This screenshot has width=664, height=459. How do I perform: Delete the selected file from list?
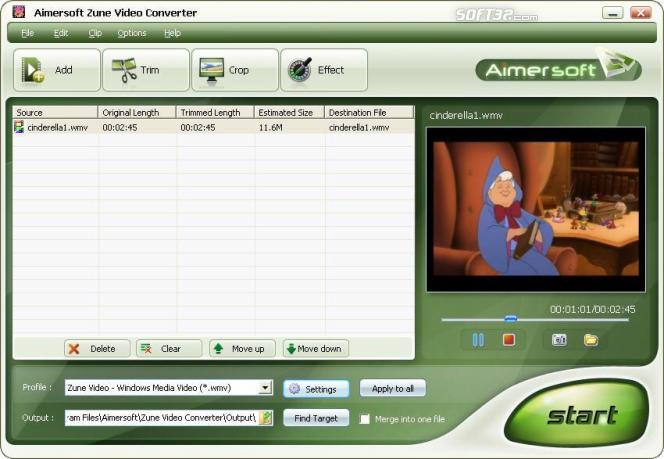[97, 348]
